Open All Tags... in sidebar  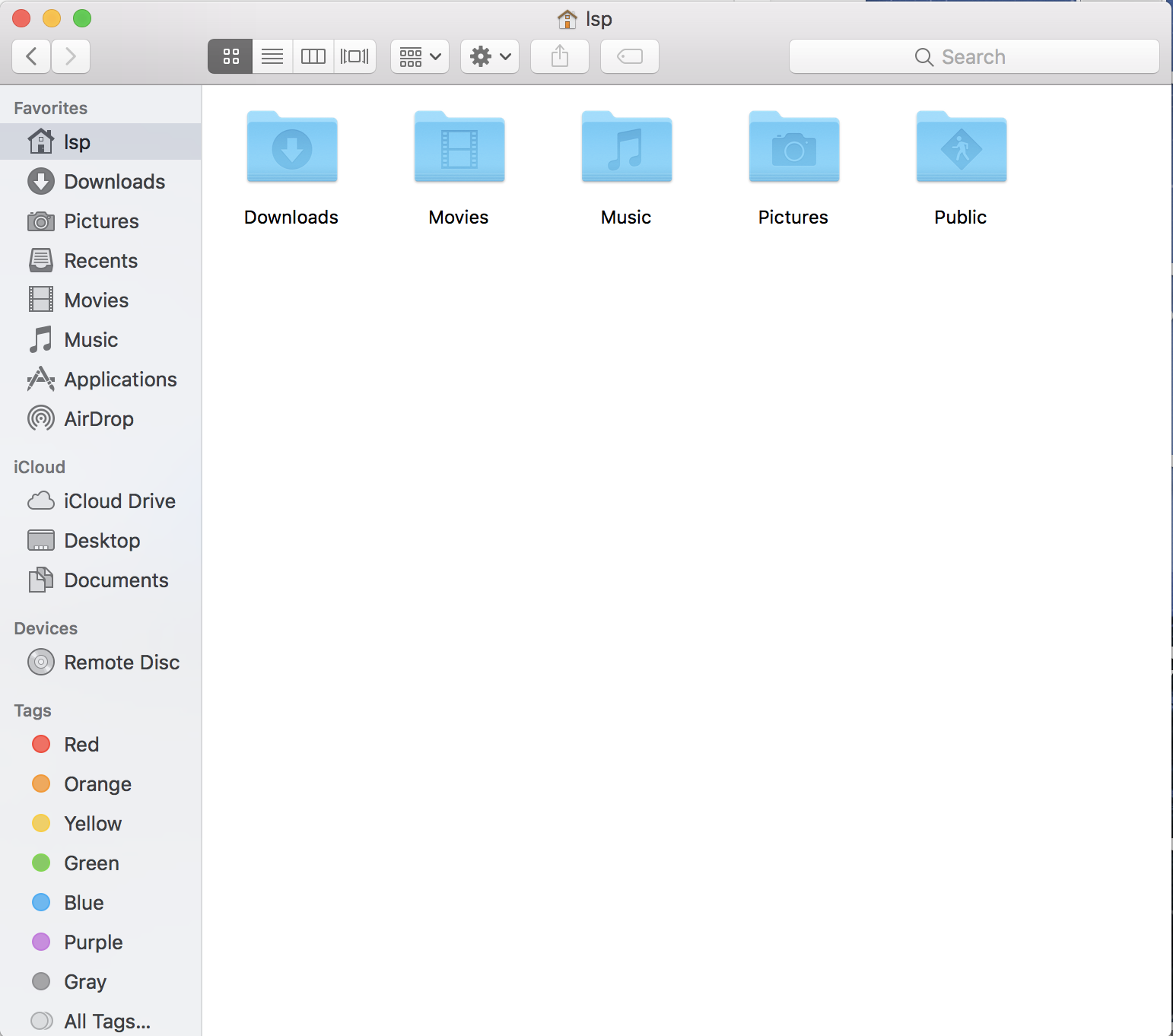(x=100, y=1021)
